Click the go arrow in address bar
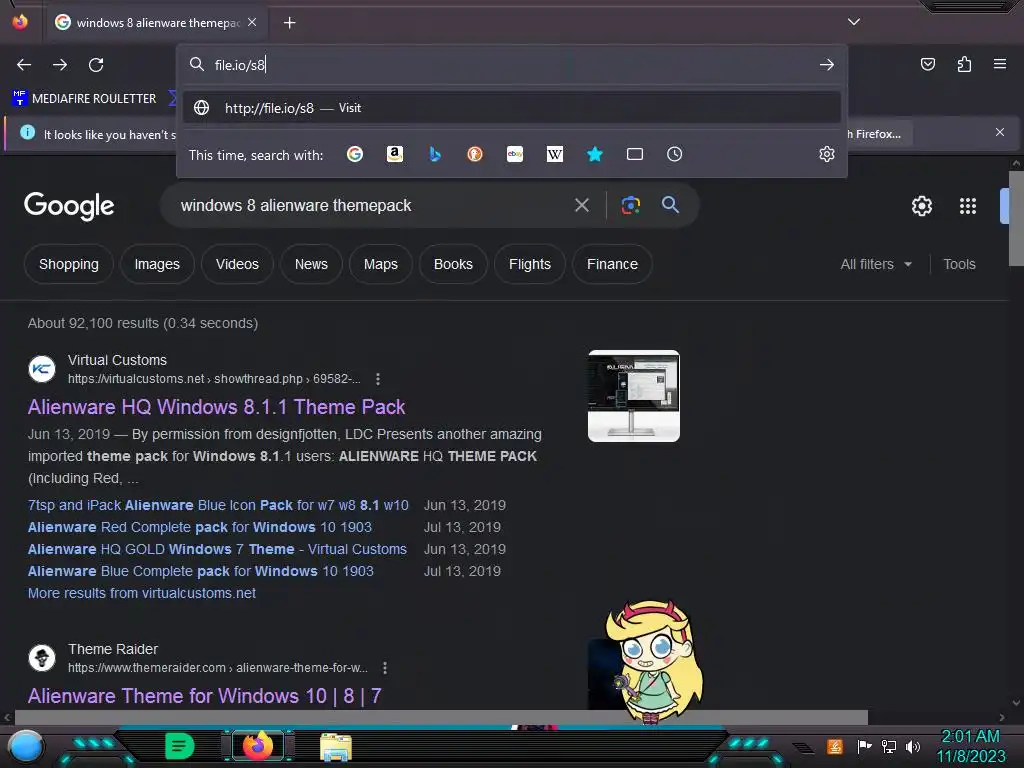Screen dimensions: 1024x768 [827, 65]
